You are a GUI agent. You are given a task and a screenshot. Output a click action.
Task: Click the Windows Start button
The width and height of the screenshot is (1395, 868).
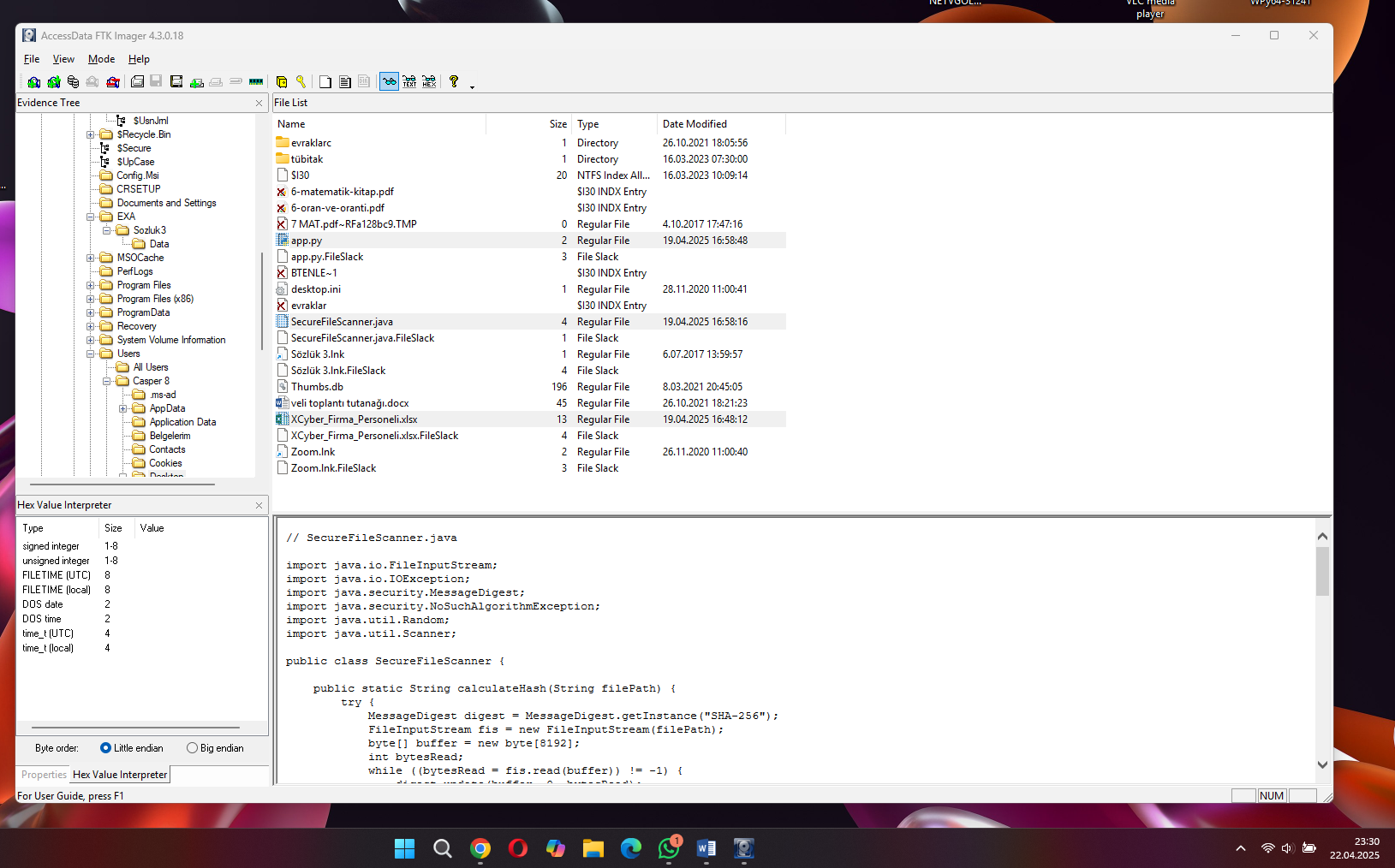click(x=404, y=848)
